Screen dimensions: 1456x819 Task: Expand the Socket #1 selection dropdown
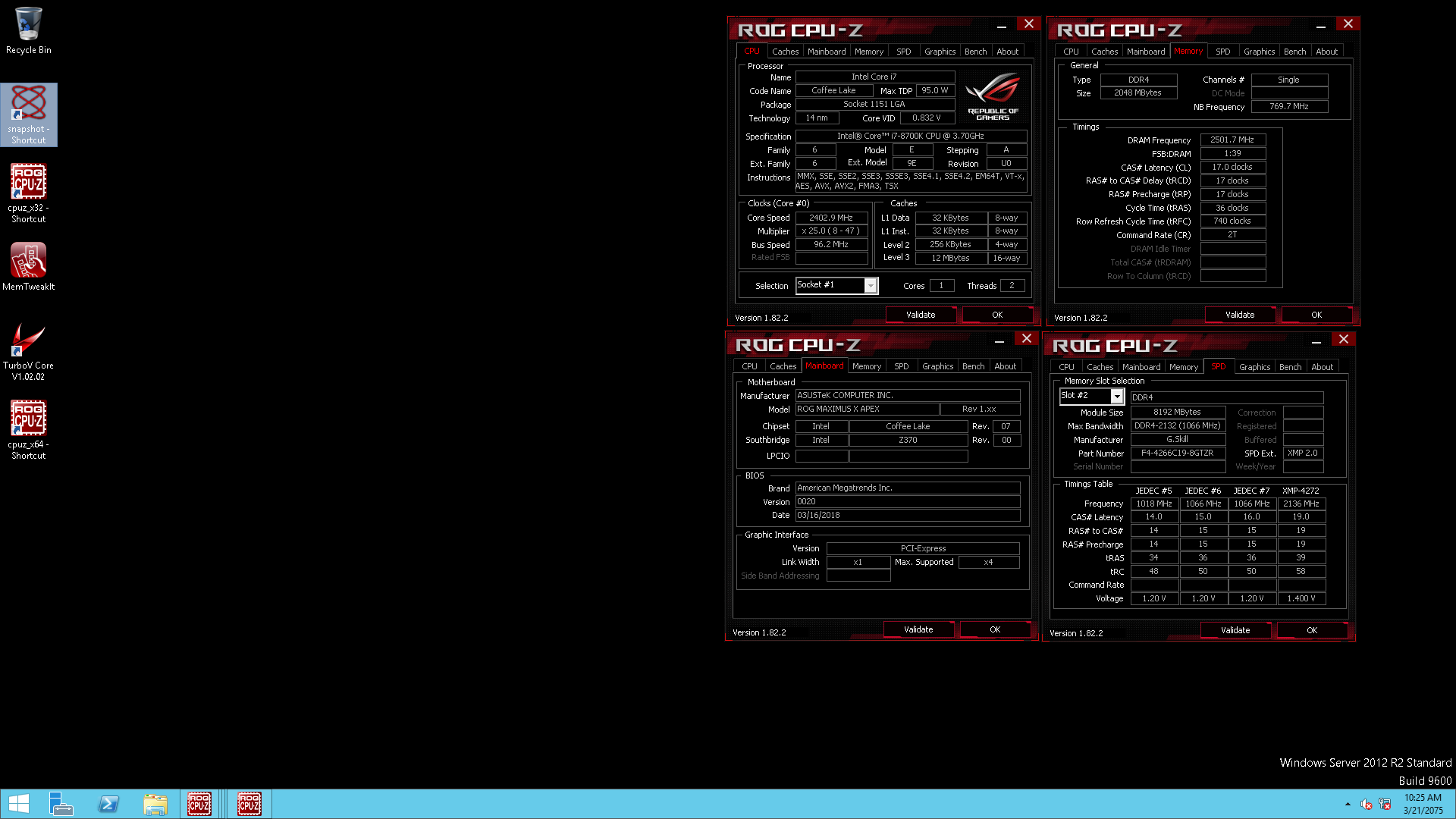coord(871,285)
